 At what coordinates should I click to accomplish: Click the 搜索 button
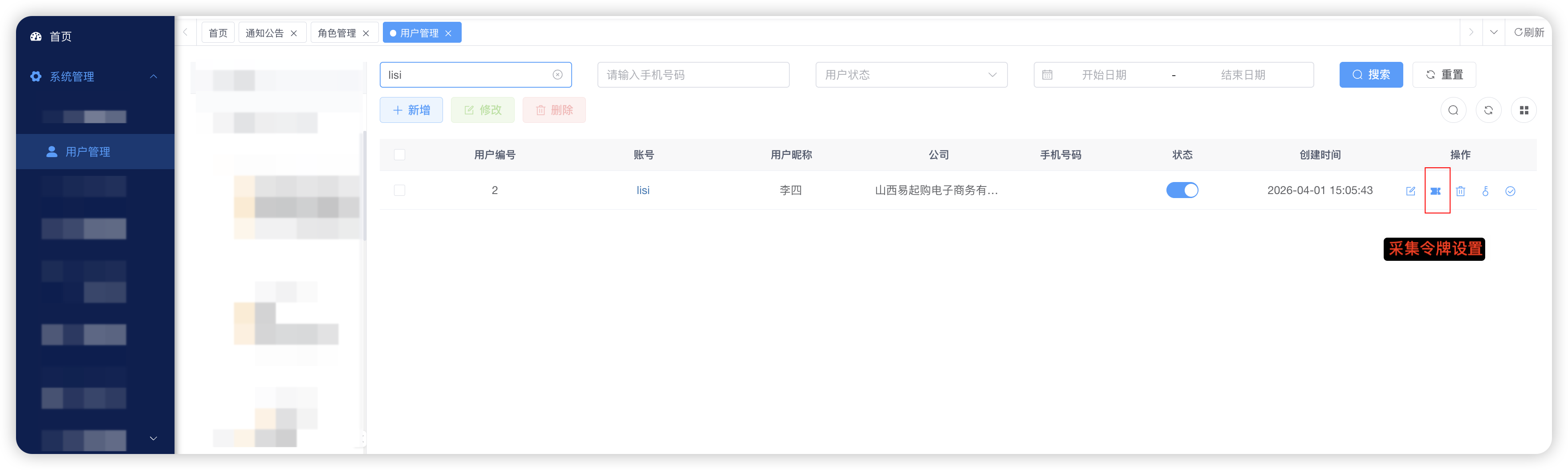1371,75
